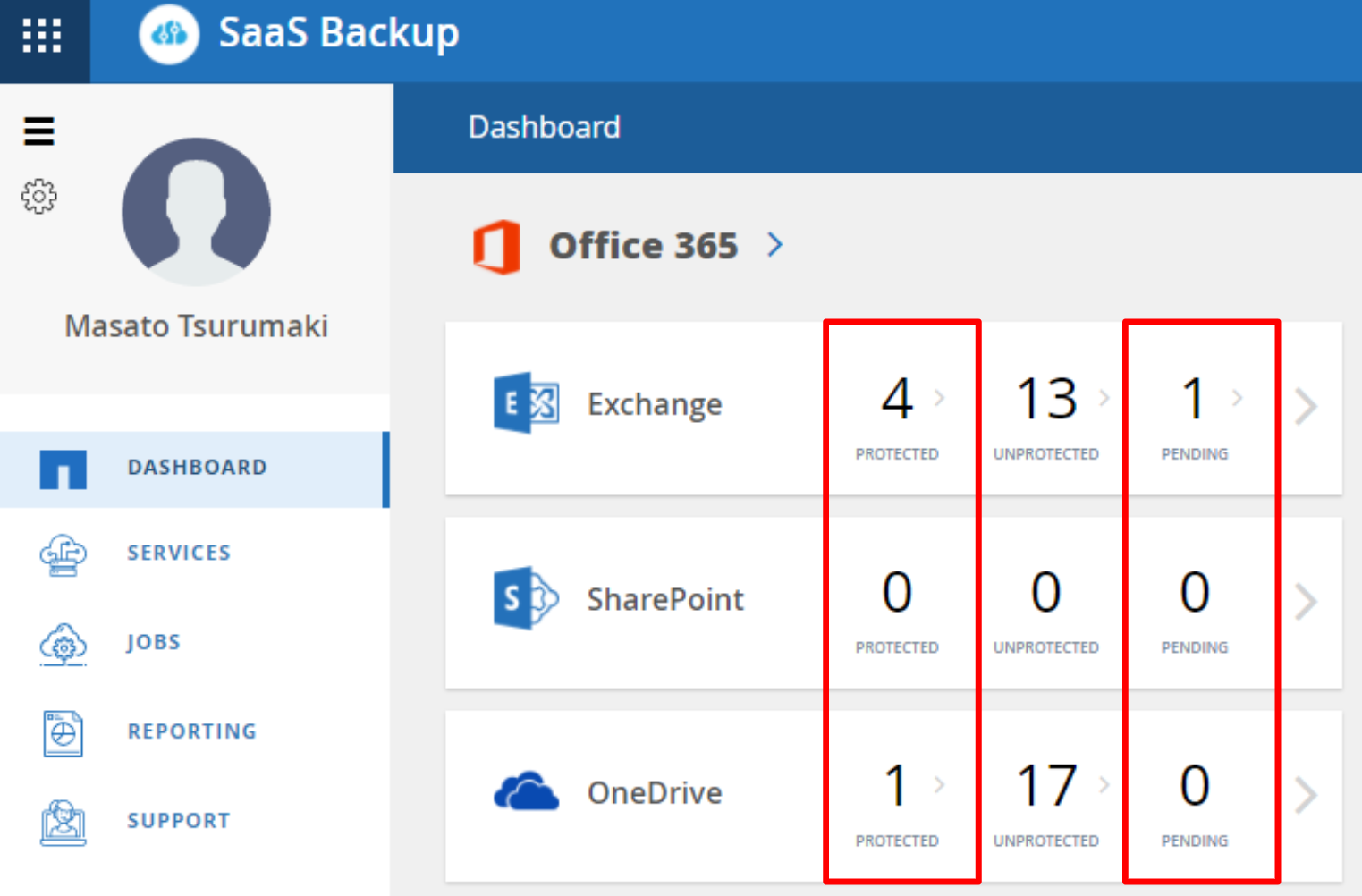View OneDrive 17 unprotected items
The width and height of the screenshot is (1362, 896).
click(x=1046, y=786)
